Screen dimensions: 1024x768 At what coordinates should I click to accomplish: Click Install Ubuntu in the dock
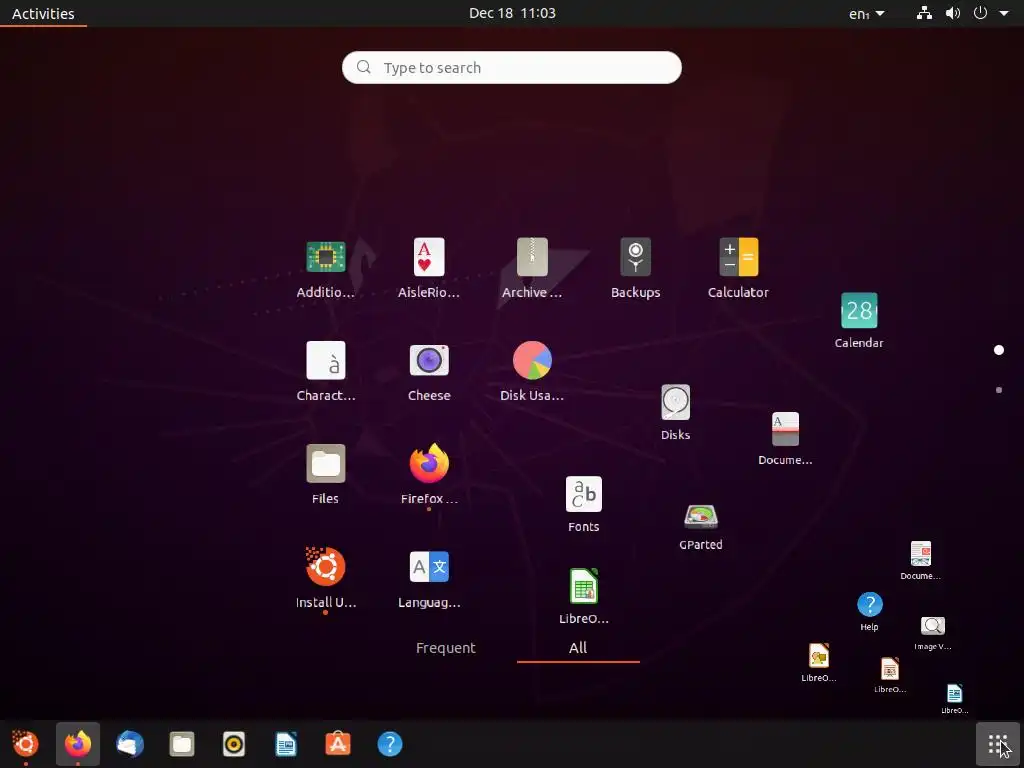[25, 744]
